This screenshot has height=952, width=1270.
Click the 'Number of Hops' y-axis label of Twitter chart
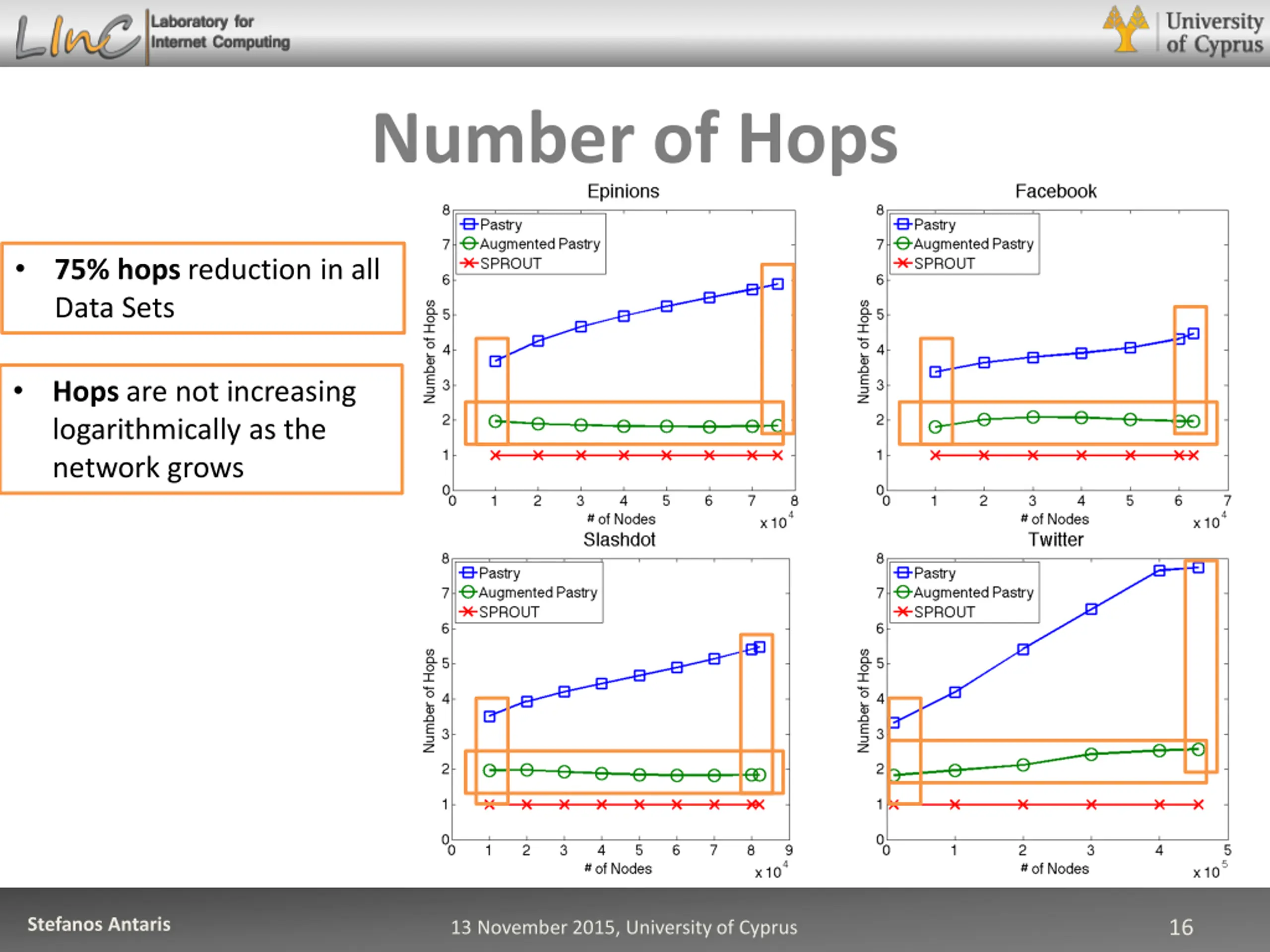pos(863,701)
